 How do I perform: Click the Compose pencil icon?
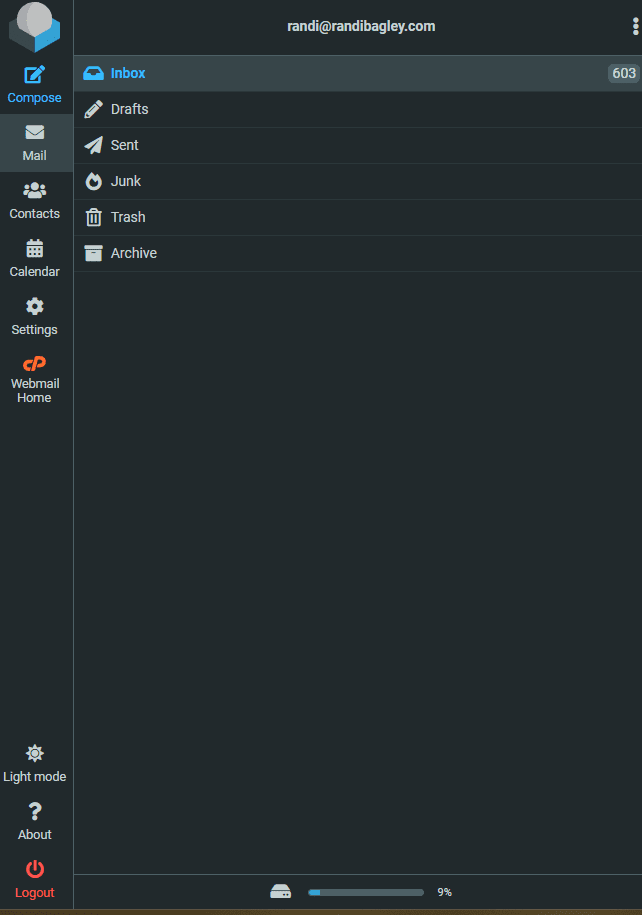[x=35, y=74]
